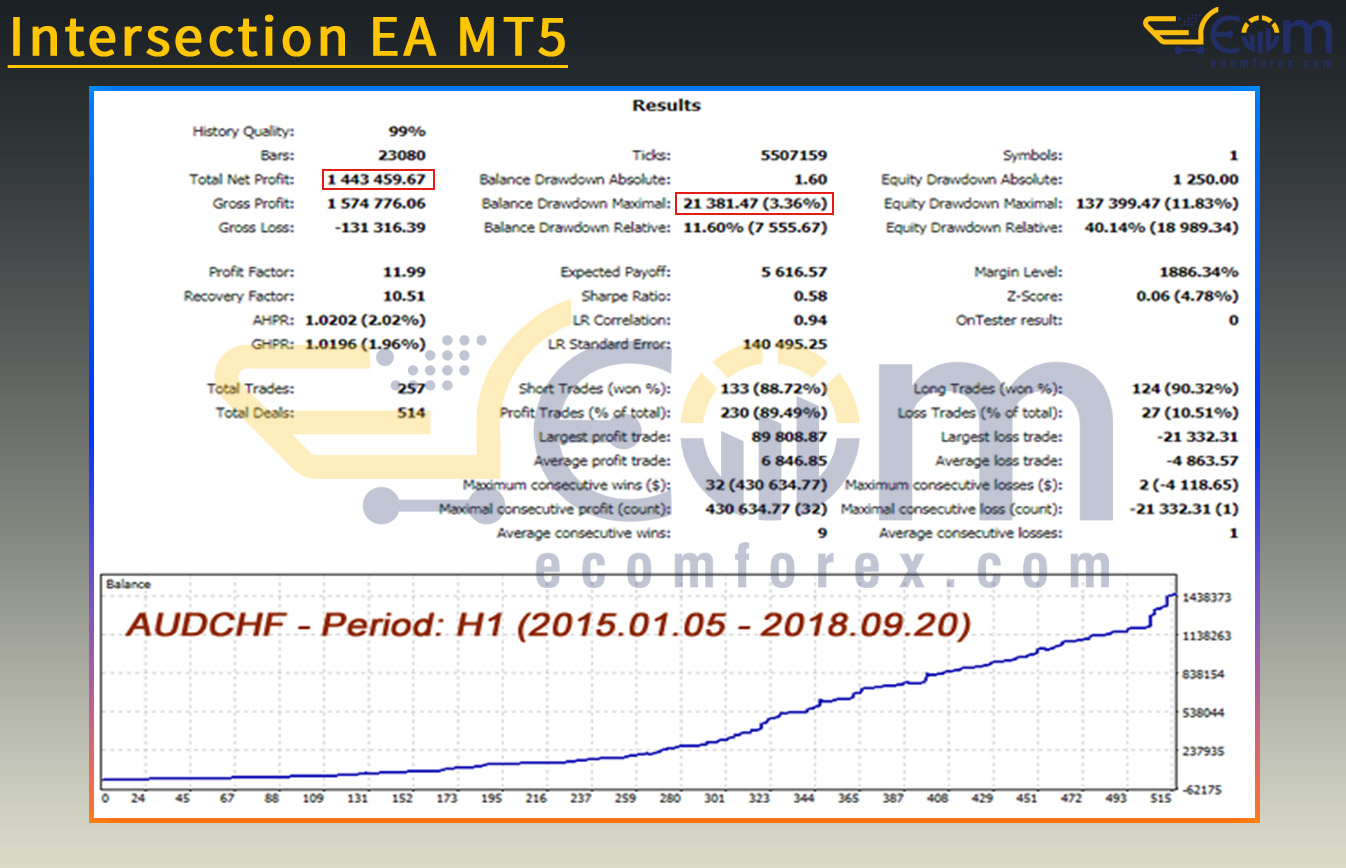Viewport: 1346px width, 868px height.
Task: Click Gross Profit value 1 574 776.06
Action: pos(376,203)
